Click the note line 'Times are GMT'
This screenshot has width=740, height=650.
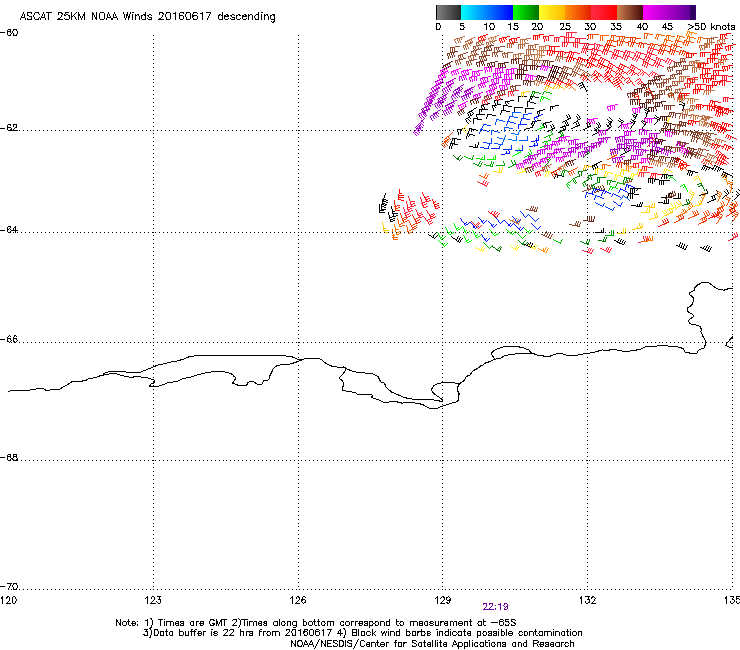click(192, 623)
